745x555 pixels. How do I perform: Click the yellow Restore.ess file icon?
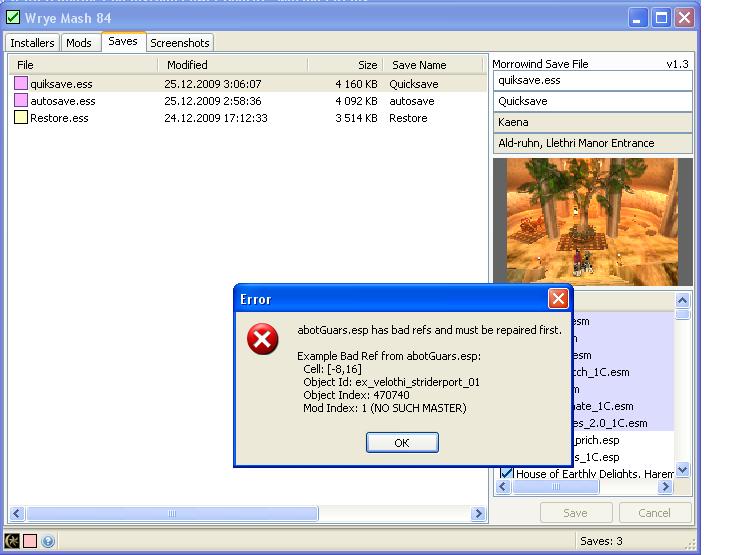(x=21, y=118)
